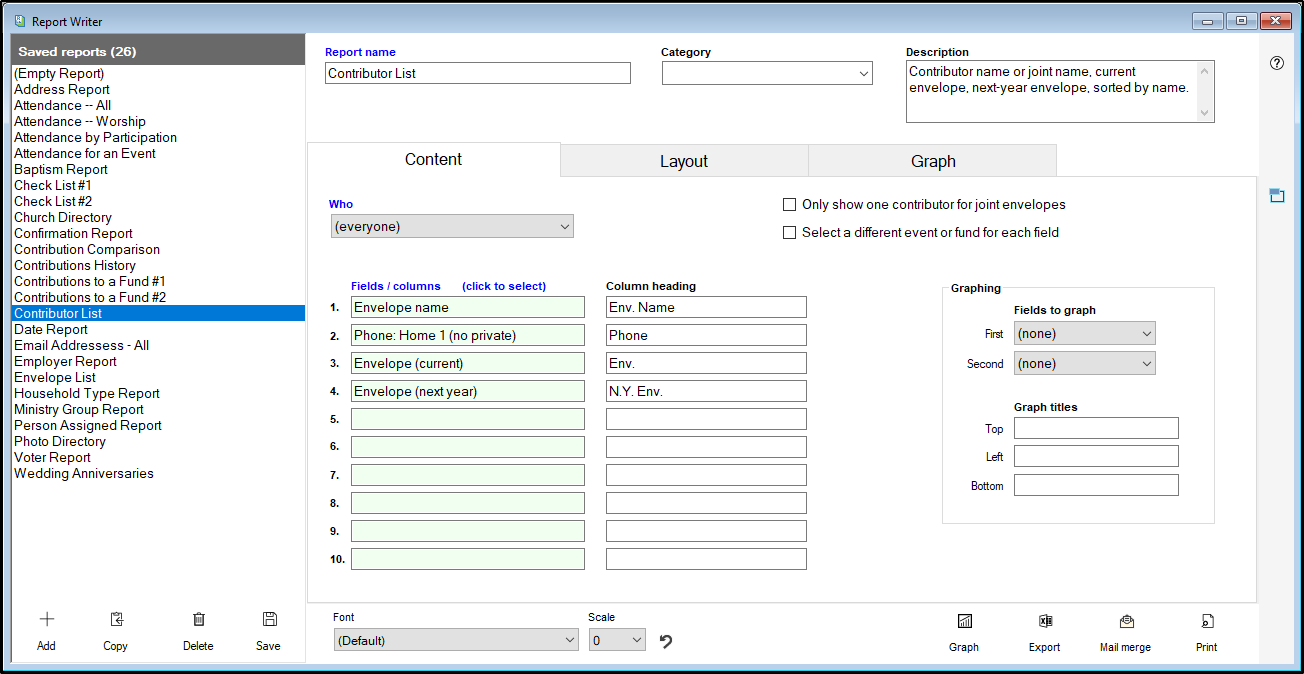Check select a different event or fund option
This screenshot has height=674, width=1304.
790,233
